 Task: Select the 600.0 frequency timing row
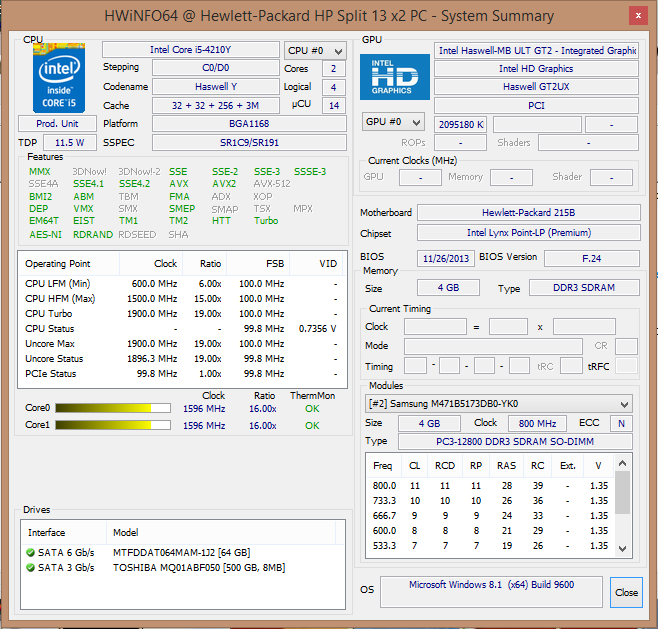coord(490,531)
